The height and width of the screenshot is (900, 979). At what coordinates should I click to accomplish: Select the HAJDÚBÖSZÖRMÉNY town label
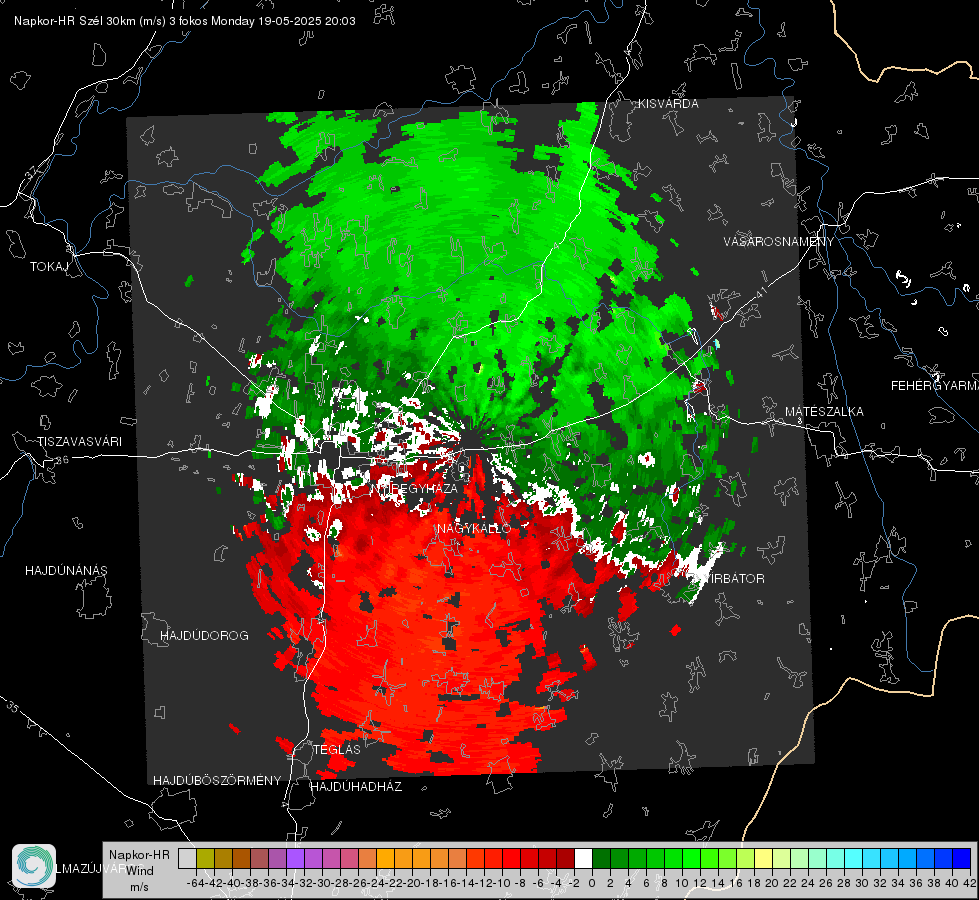click(x=217, y=781)
